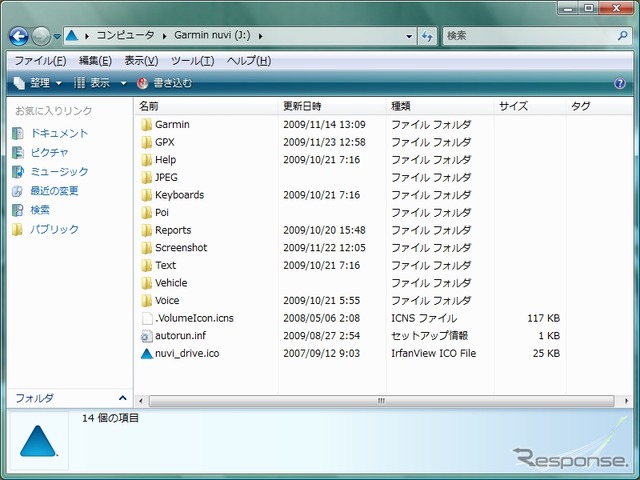
Task: Select the GPX folder icon
Action: pos(146,142)
